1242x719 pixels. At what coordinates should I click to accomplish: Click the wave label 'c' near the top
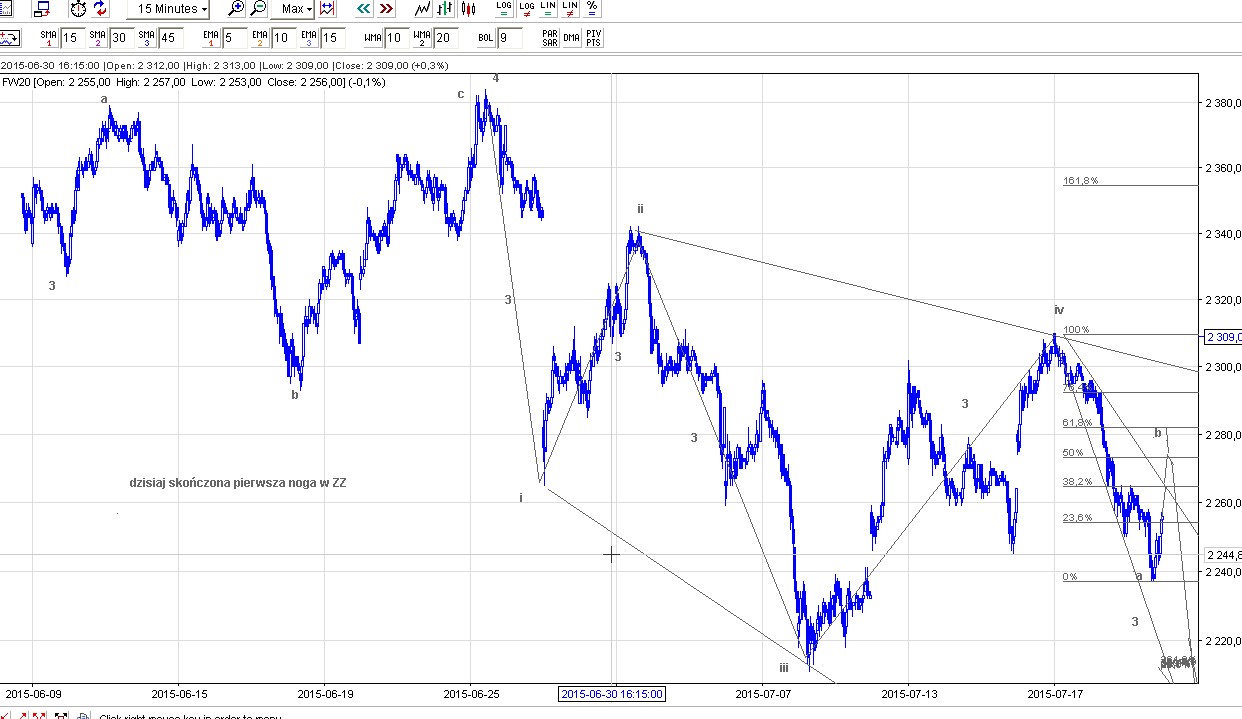(461, 94)
